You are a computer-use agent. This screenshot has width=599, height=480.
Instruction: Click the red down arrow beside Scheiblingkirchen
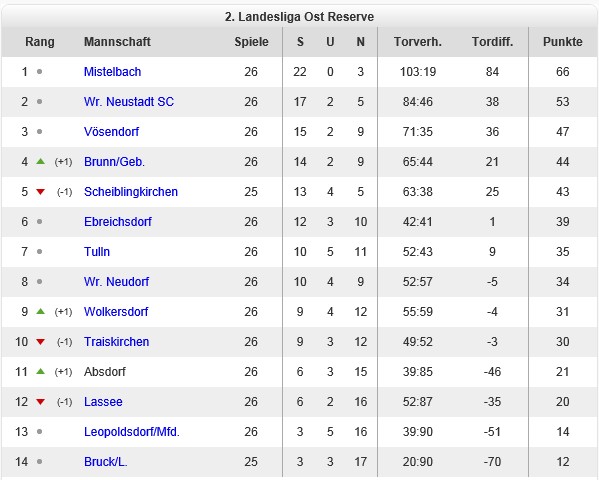(40, 192)
